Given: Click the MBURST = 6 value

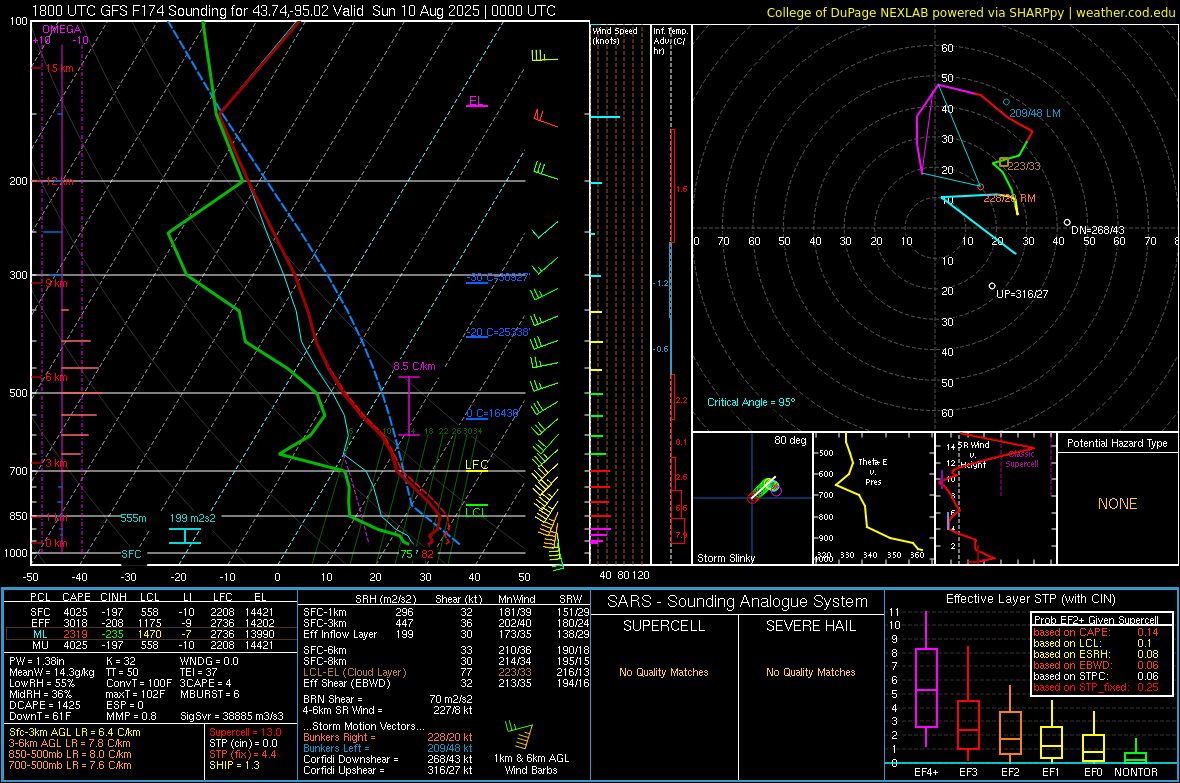Looking at the screenshot, I should tap(210, 693).
